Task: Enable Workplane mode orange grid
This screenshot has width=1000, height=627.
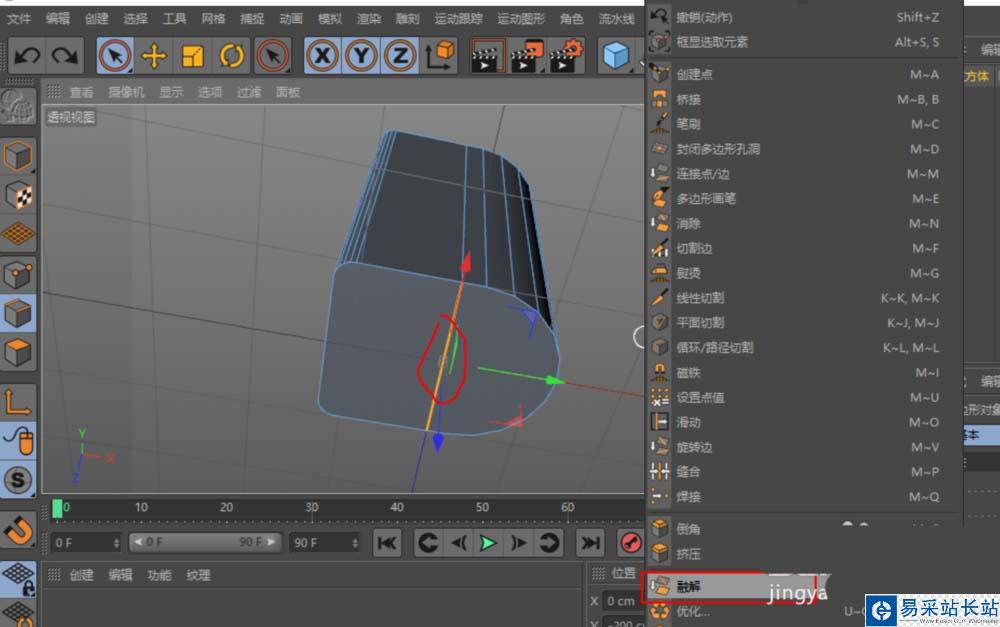Action: point(18,234)
